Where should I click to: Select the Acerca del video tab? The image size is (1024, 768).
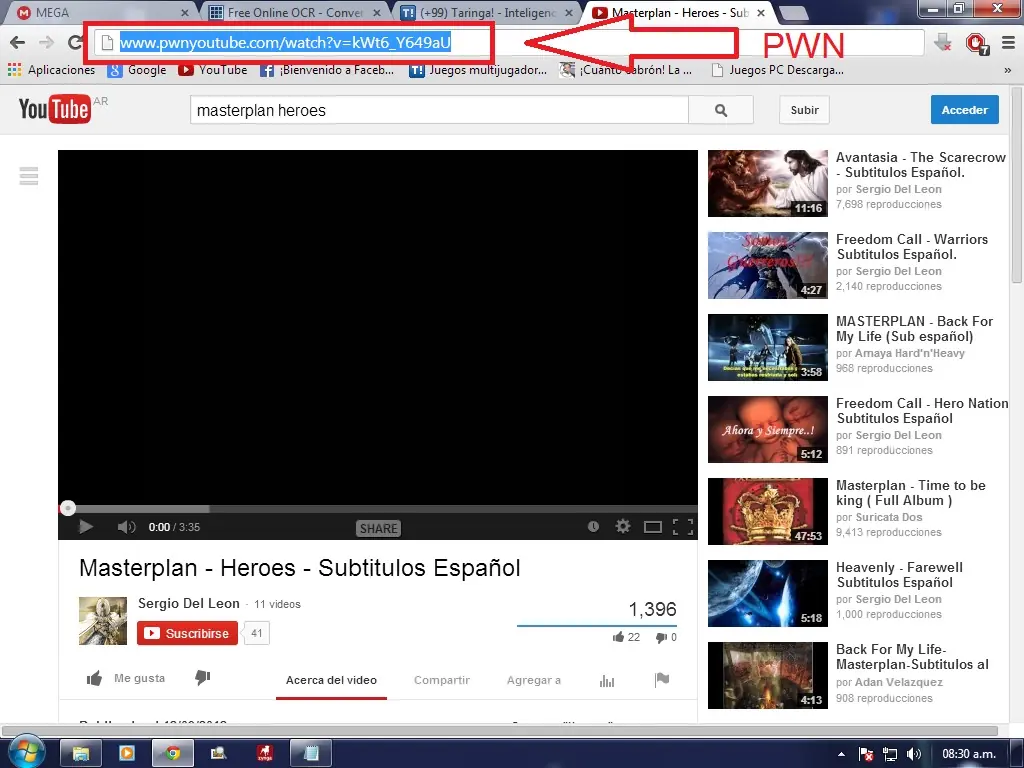click(x=331, y=680)
